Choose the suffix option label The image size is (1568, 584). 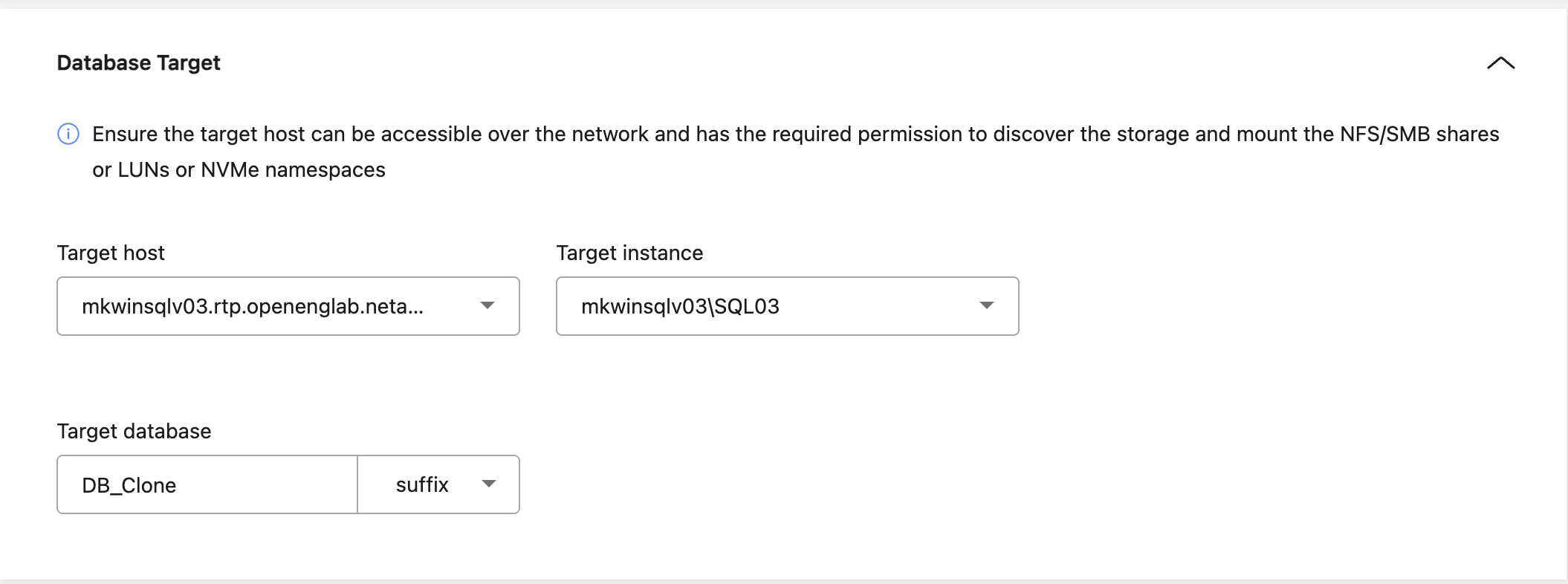(422, 484)
